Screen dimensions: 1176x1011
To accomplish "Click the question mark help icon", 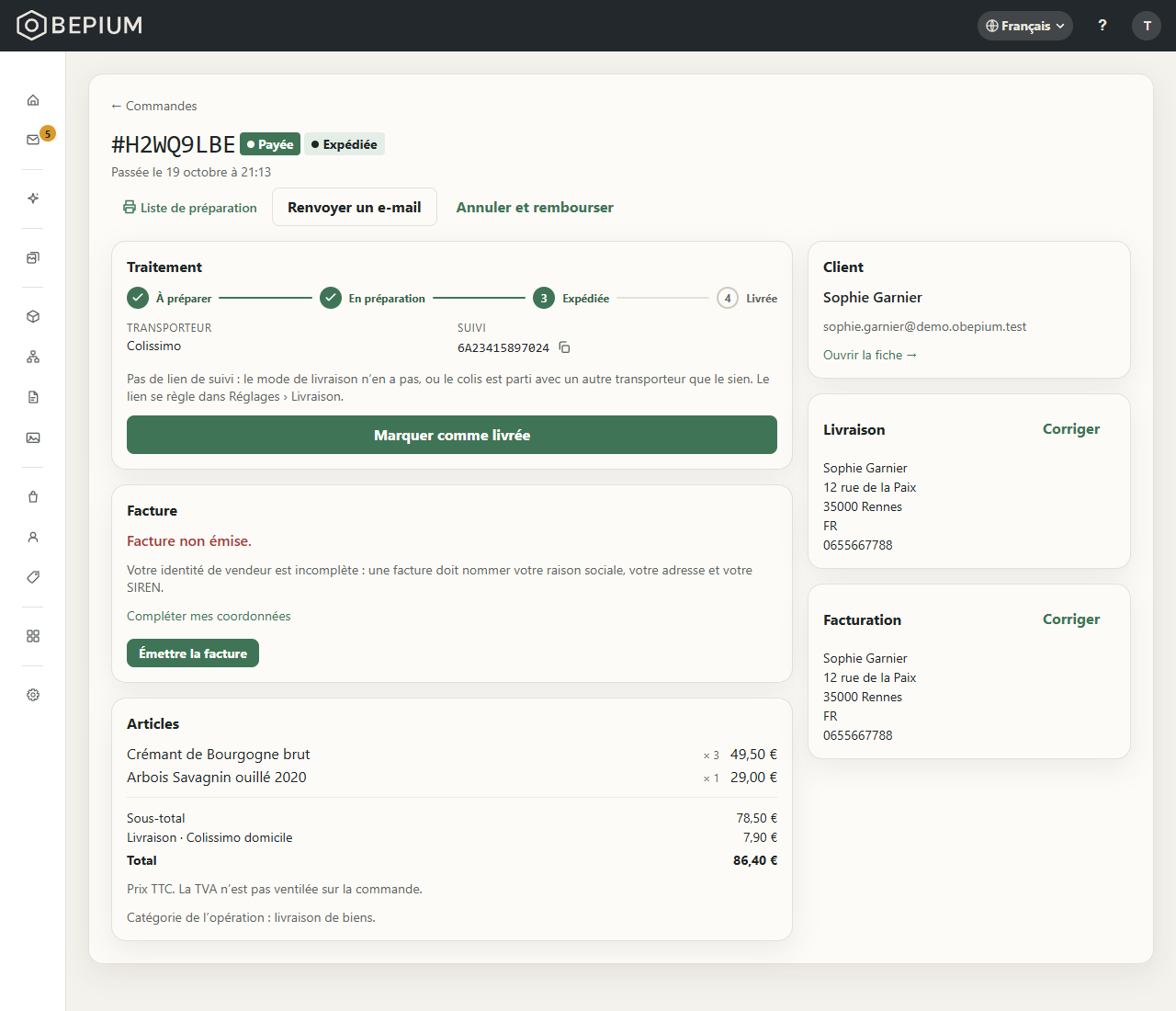I will 1102,26.
